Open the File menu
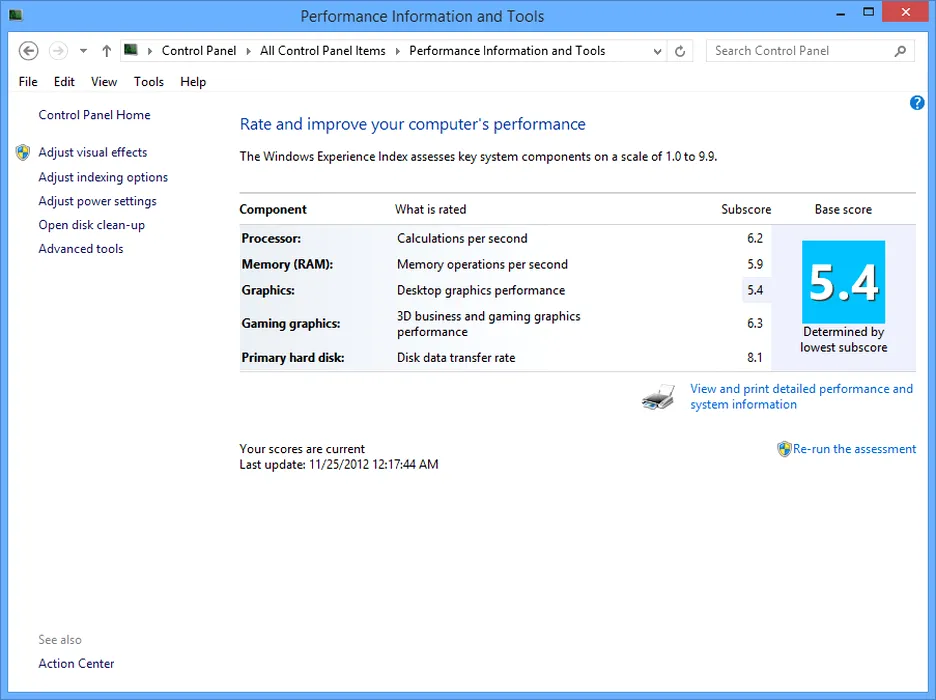936x700 pixels. [x=28, y=82]
